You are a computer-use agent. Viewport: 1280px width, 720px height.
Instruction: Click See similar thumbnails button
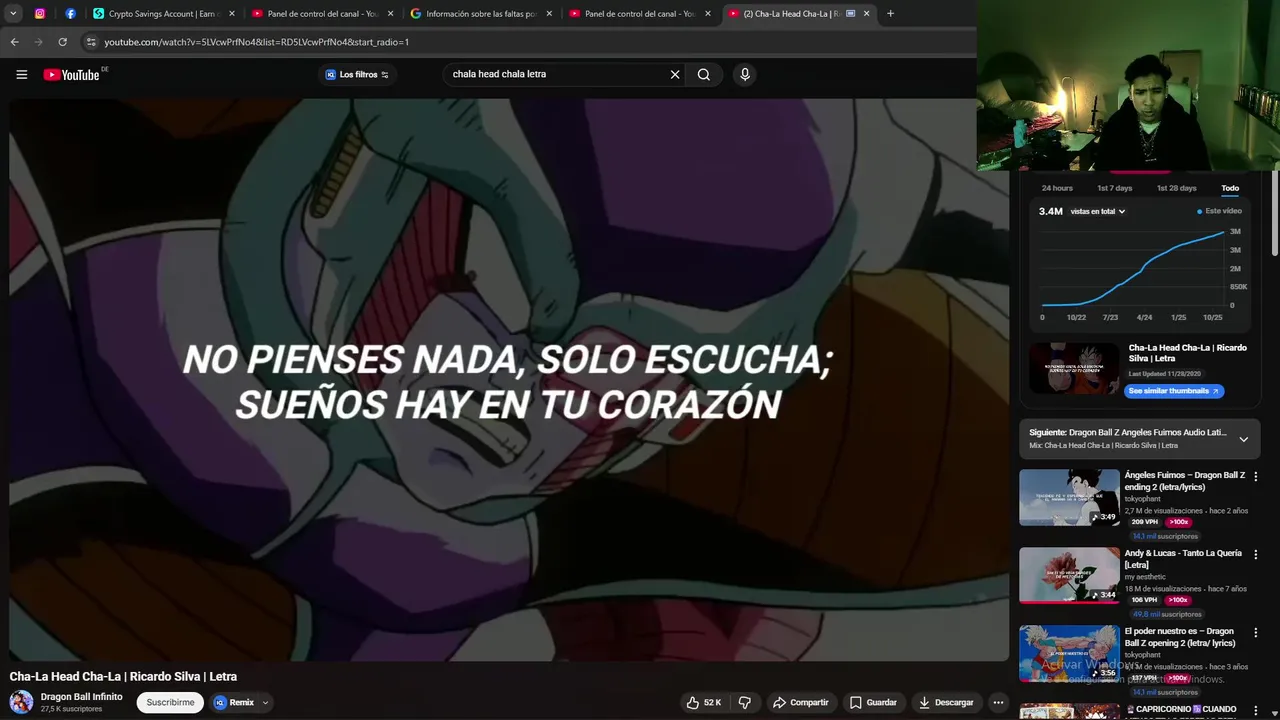1174,391
